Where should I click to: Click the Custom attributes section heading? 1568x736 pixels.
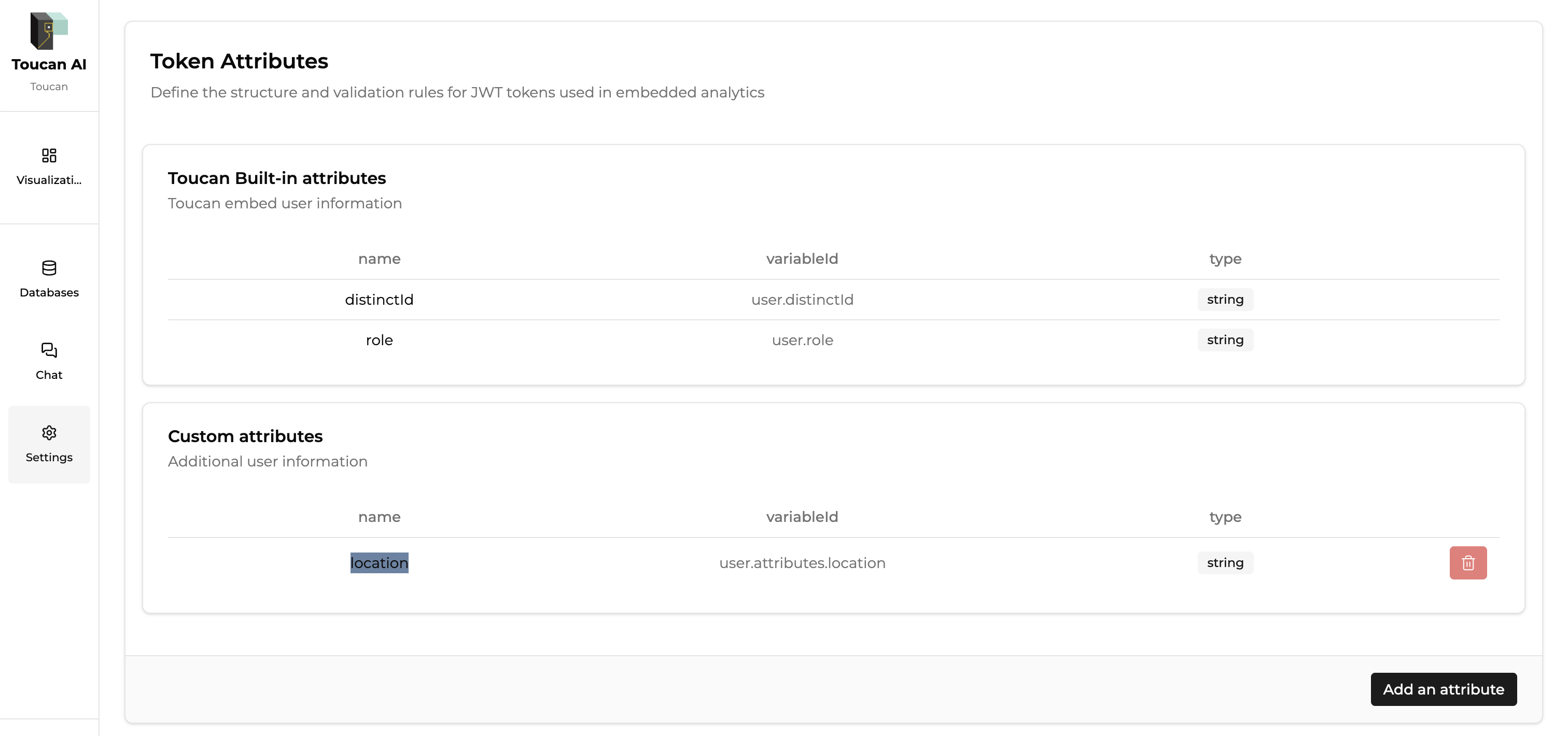(245, 436)
